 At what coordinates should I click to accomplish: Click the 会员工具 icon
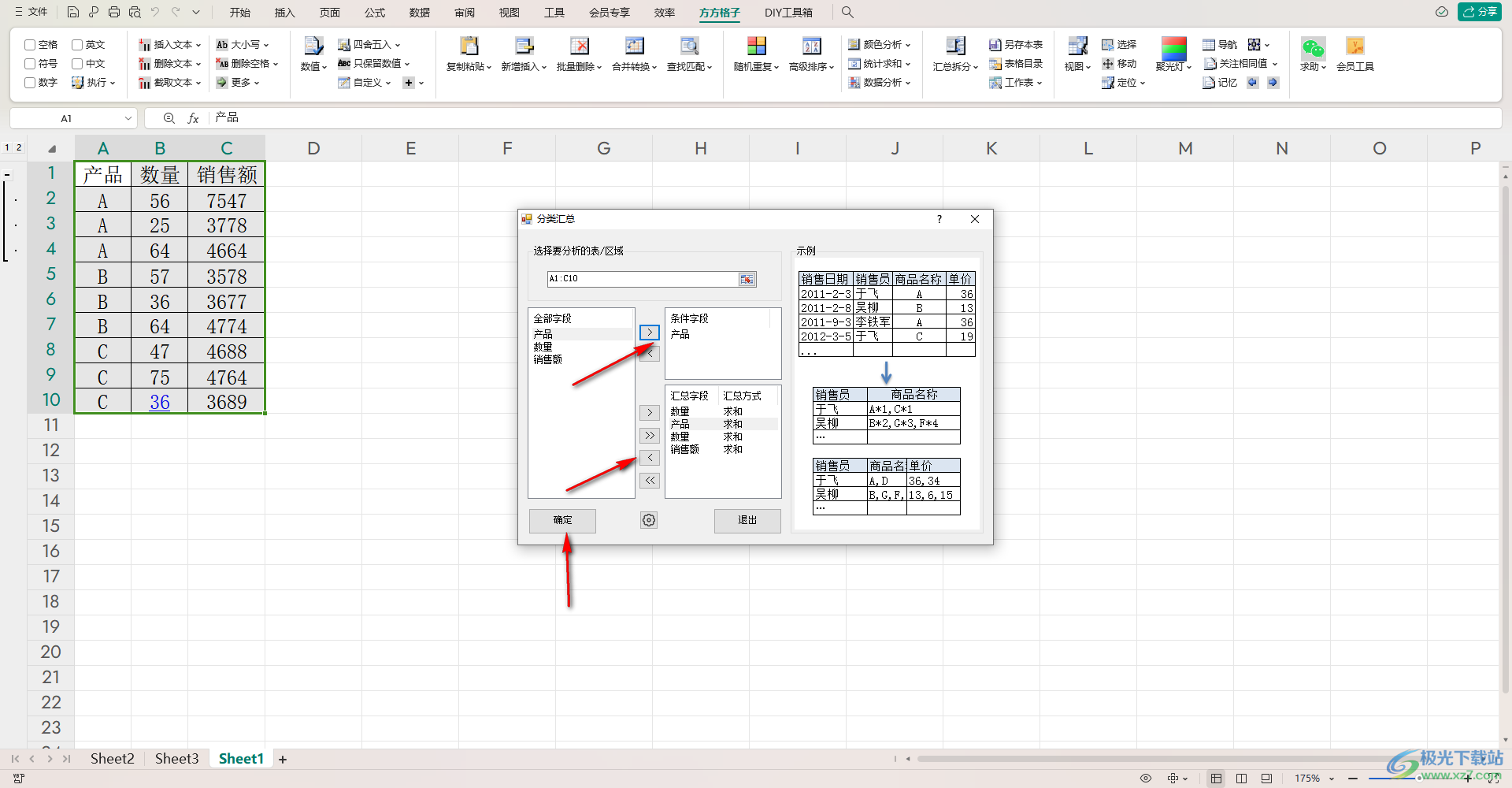[1354, 46]
